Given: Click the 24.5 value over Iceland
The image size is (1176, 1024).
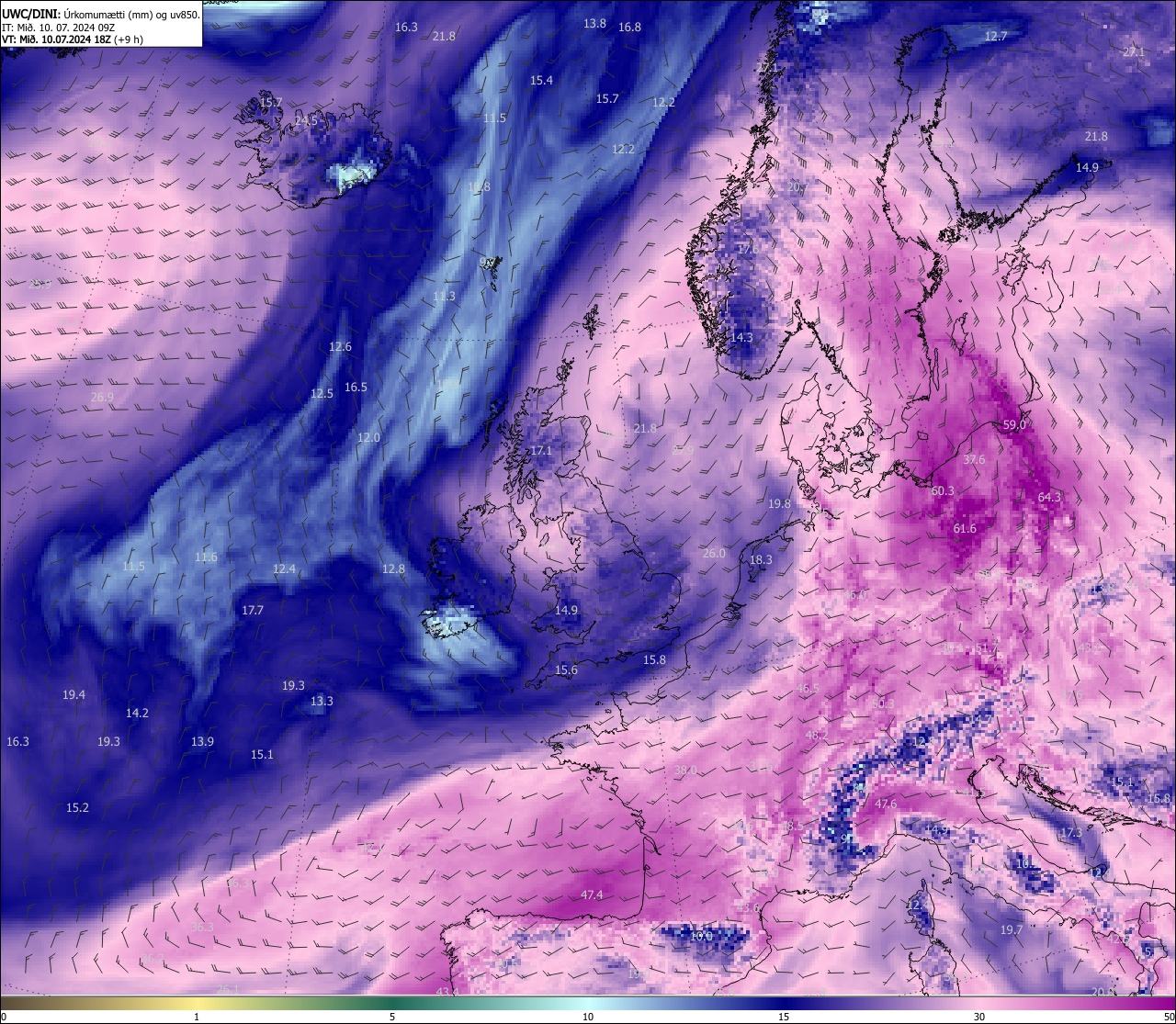Looking at the screenshot, I should [x=306, y=120].
